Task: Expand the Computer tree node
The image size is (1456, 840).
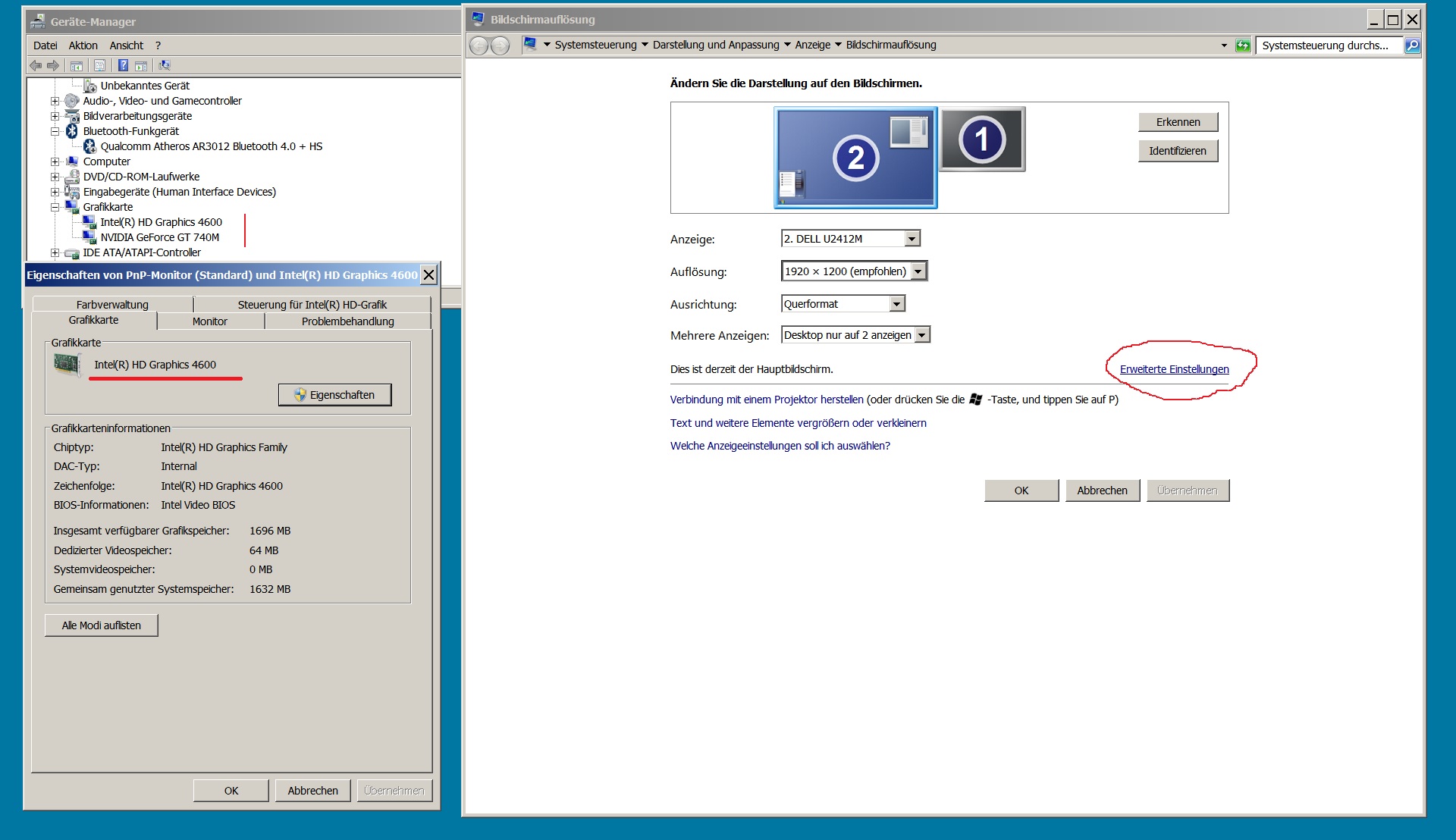Action: tap(55, 161)
